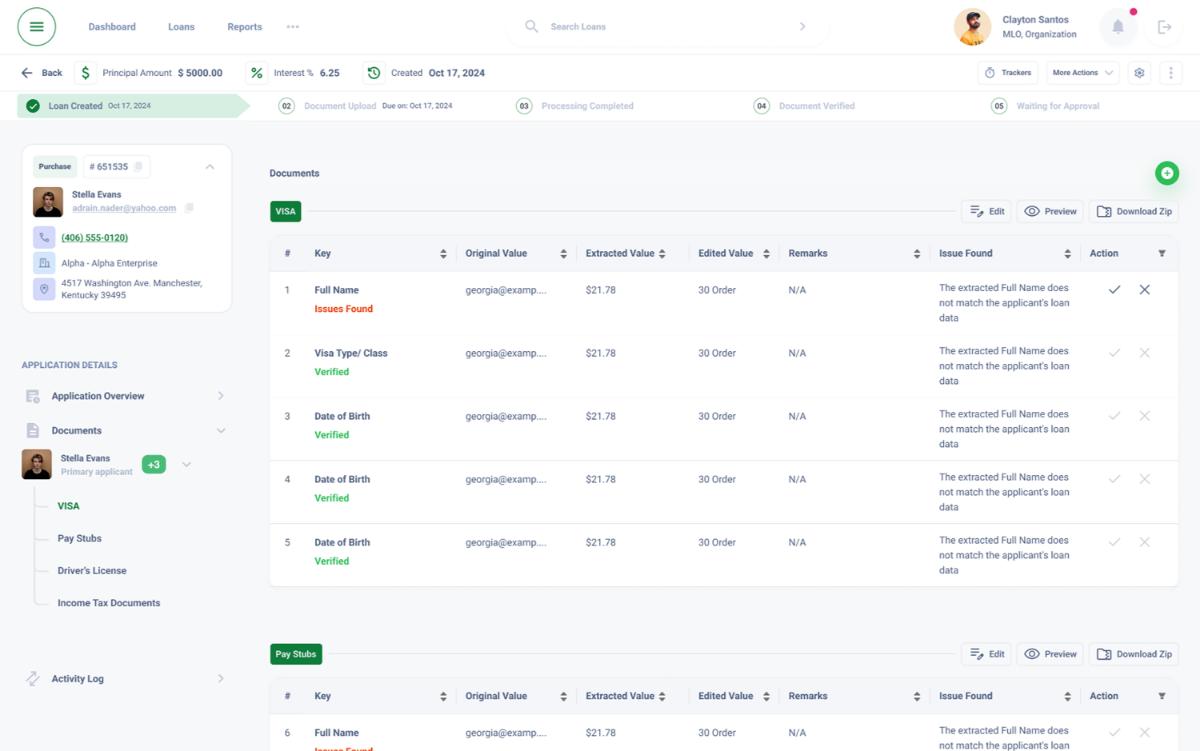
Task: Open the Trackers panel
Action: coord(1009,72)
